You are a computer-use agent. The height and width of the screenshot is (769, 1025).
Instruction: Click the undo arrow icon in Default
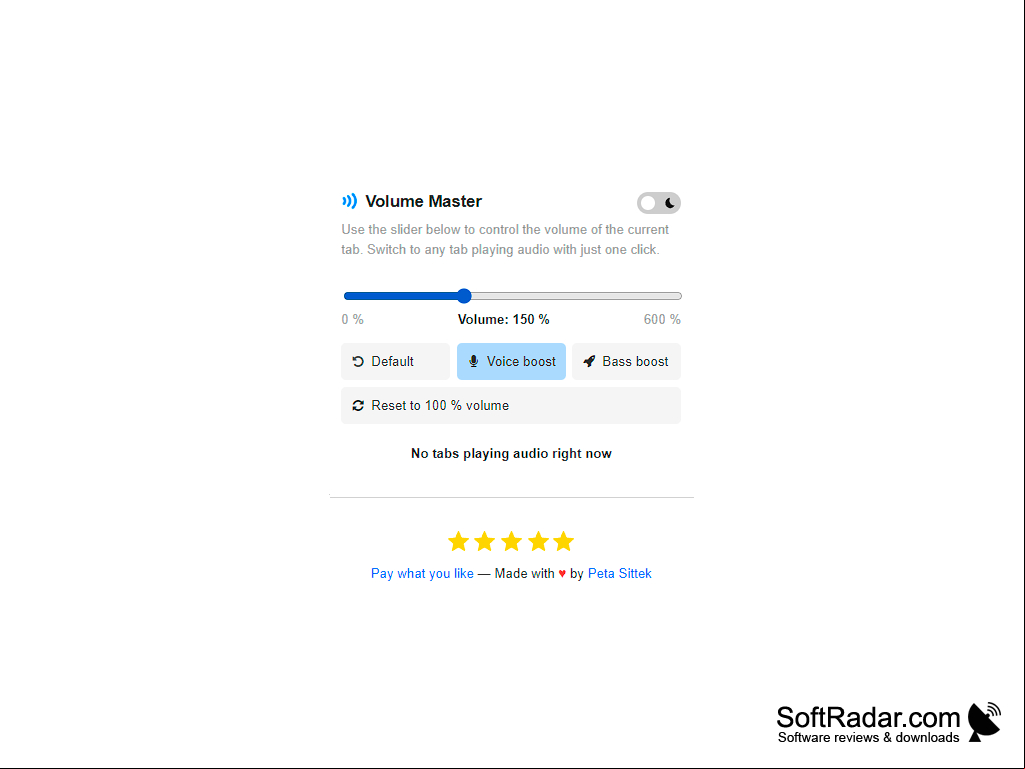[x=358, y=362]
